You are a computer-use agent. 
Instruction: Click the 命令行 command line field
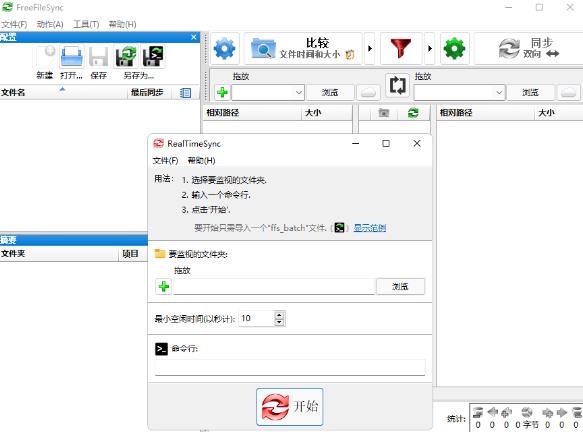[290, 367]
